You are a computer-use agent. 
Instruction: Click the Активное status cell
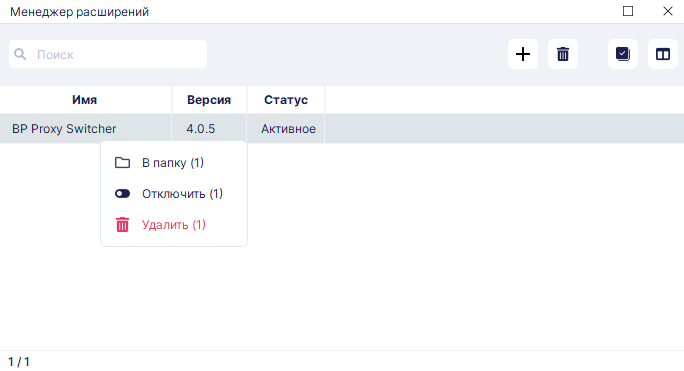pyautogui.click(x=288, y=129)
